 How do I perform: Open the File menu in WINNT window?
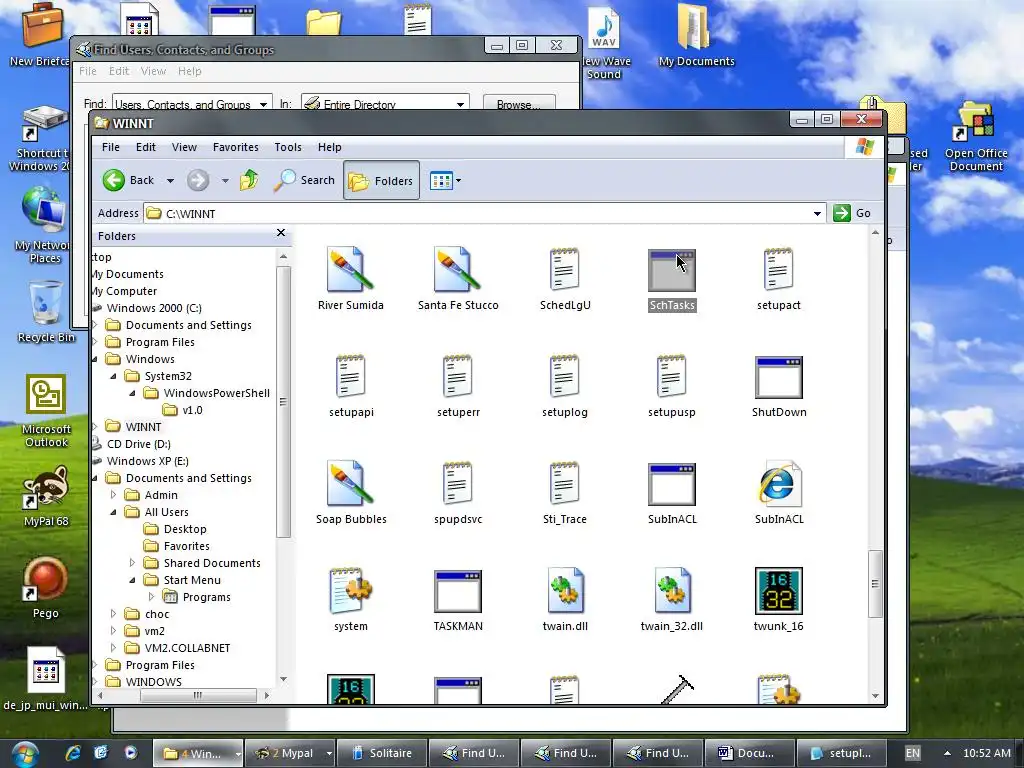(110, 147)
